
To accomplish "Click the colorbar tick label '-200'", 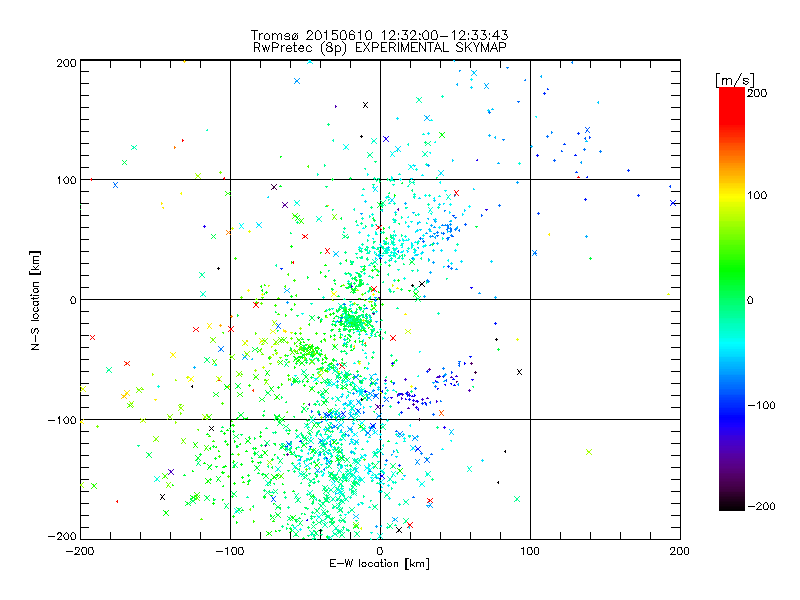I will (x=762, y=506).
